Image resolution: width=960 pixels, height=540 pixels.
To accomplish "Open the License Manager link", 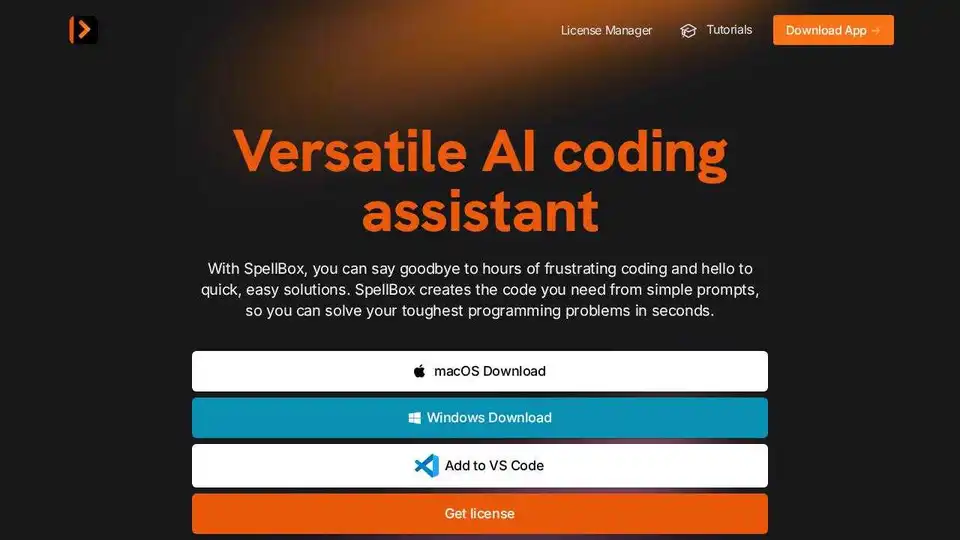I will coord(606,30).
